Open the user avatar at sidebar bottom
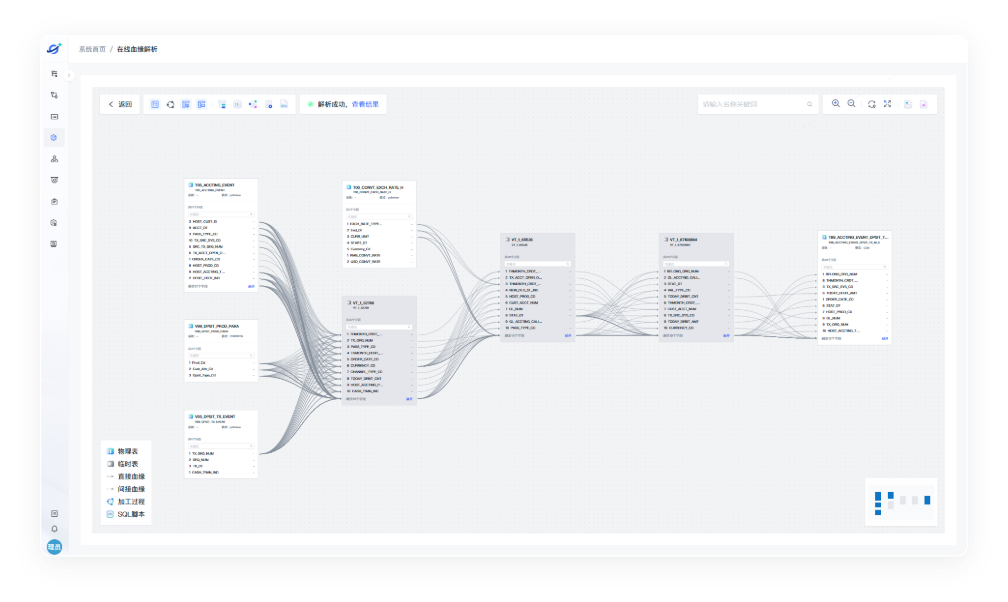1008x602 pixels. tap(54, 547)
